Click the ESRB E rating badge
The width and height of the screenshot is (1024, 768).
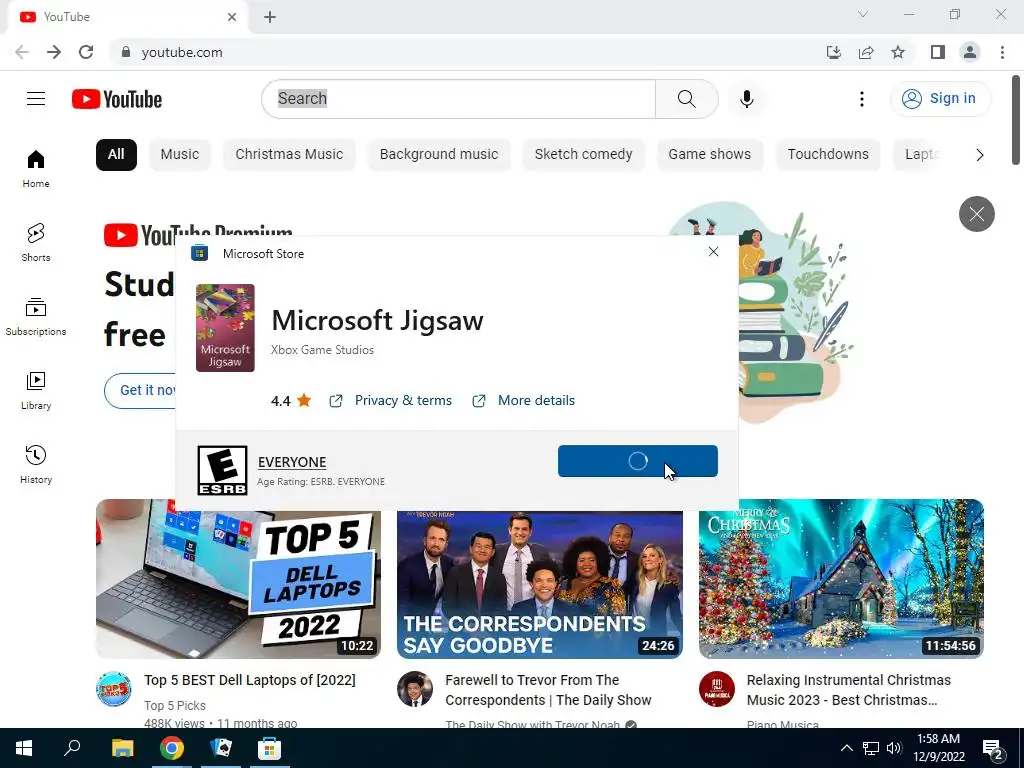pyautogui.click(x=222, y=470)
